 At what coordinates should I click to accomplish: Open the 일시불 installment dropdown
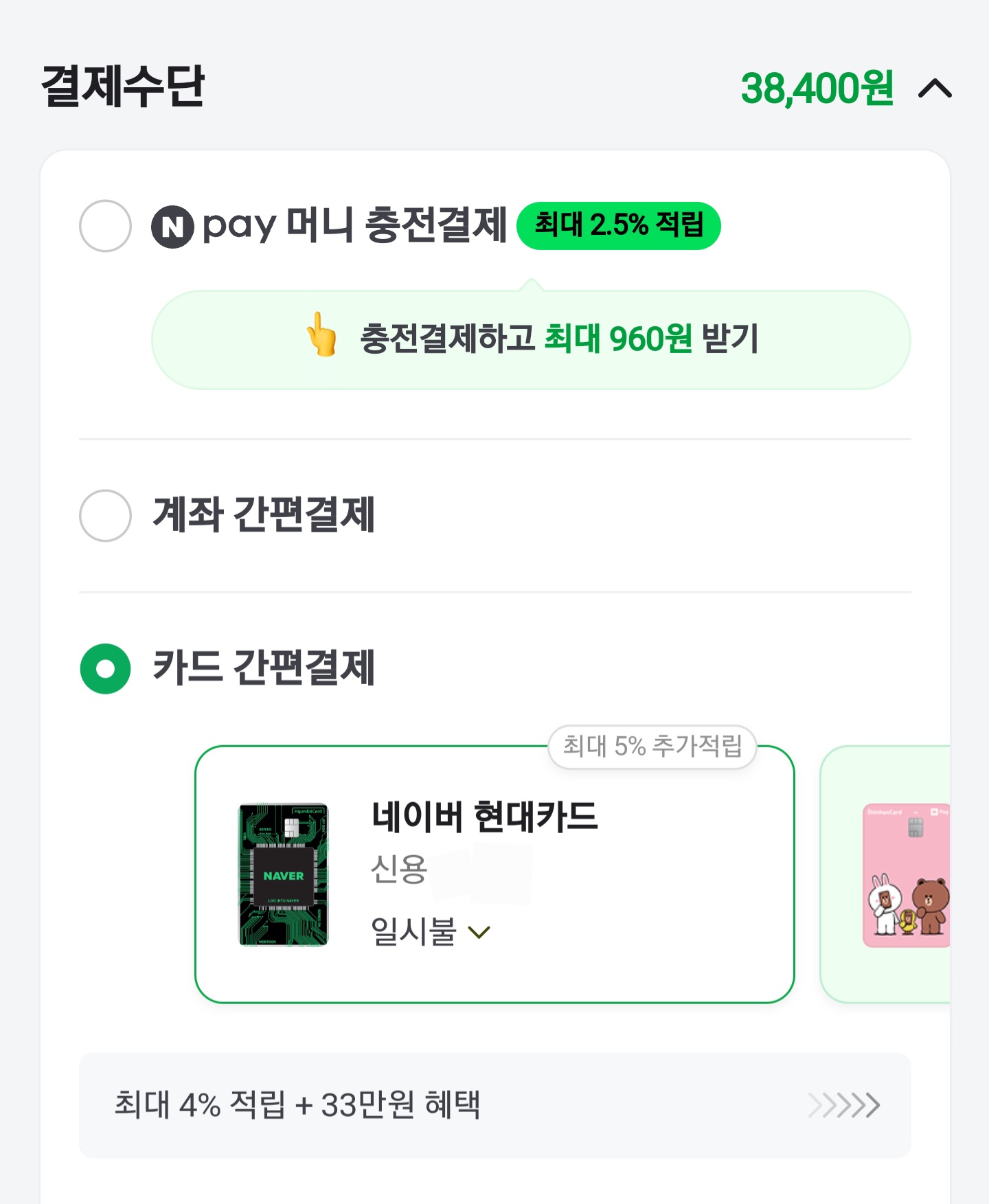[x=431, y=932]
